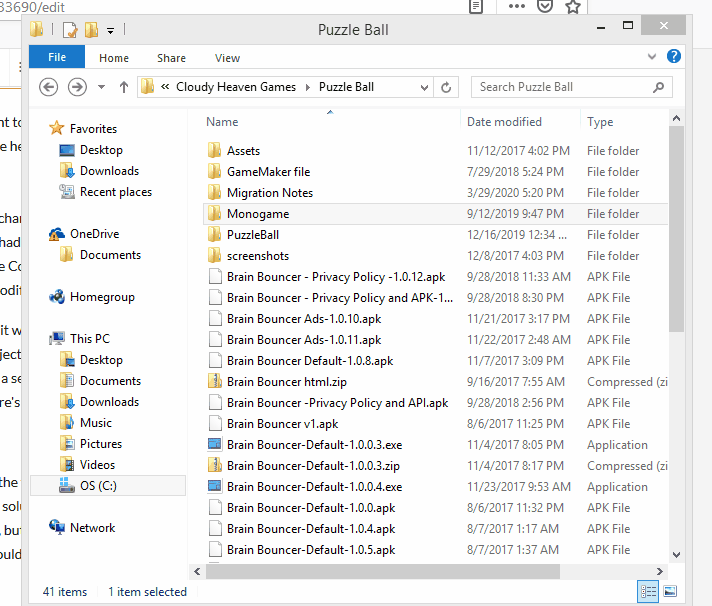Screen dimensions: 712x606
Task: Open Recent places in Favorites
Action: coord(116,192)
